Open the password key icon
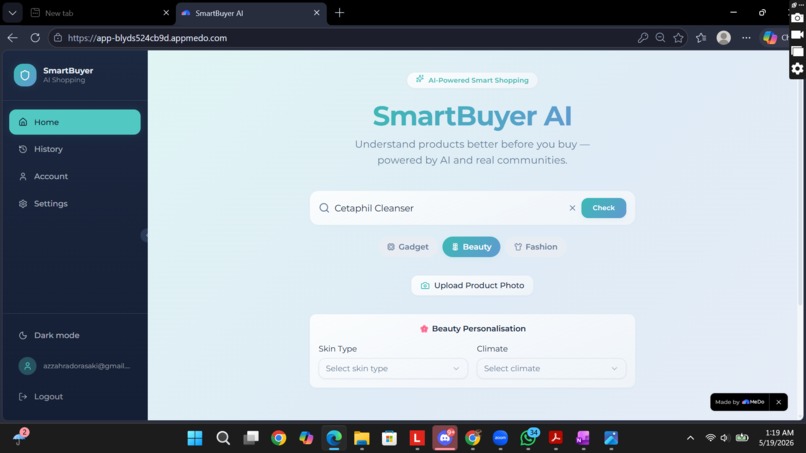This screenshot has height=453, width=806. (643, 38)
